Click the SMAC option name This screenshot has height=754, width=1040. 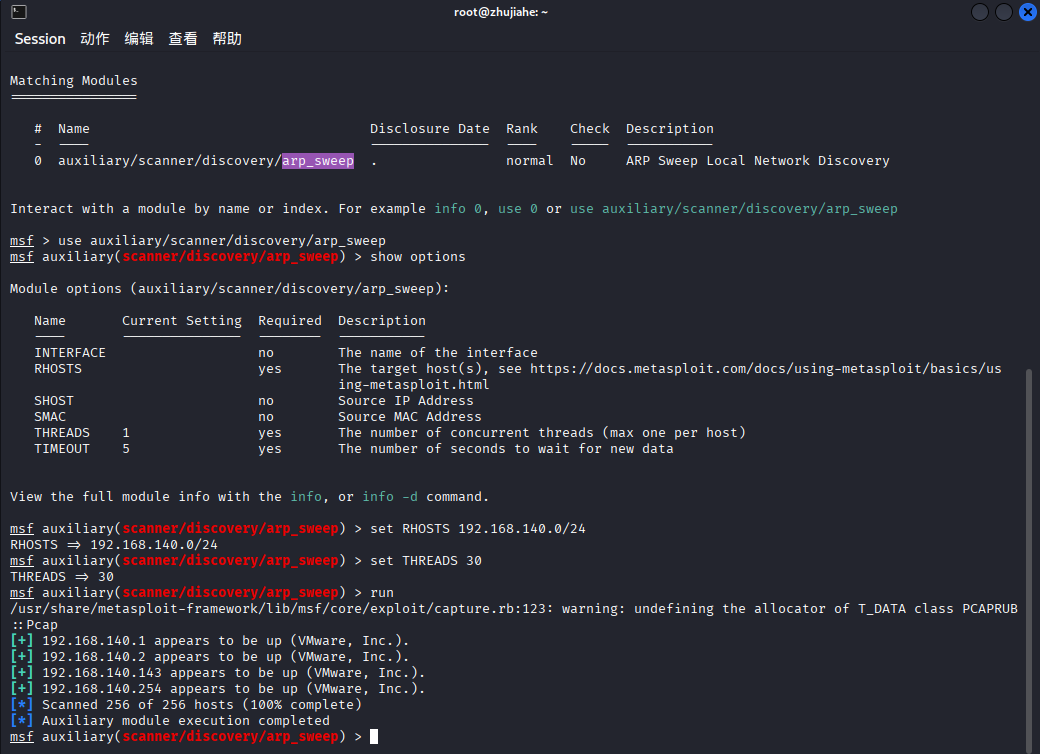coord(50,416)
